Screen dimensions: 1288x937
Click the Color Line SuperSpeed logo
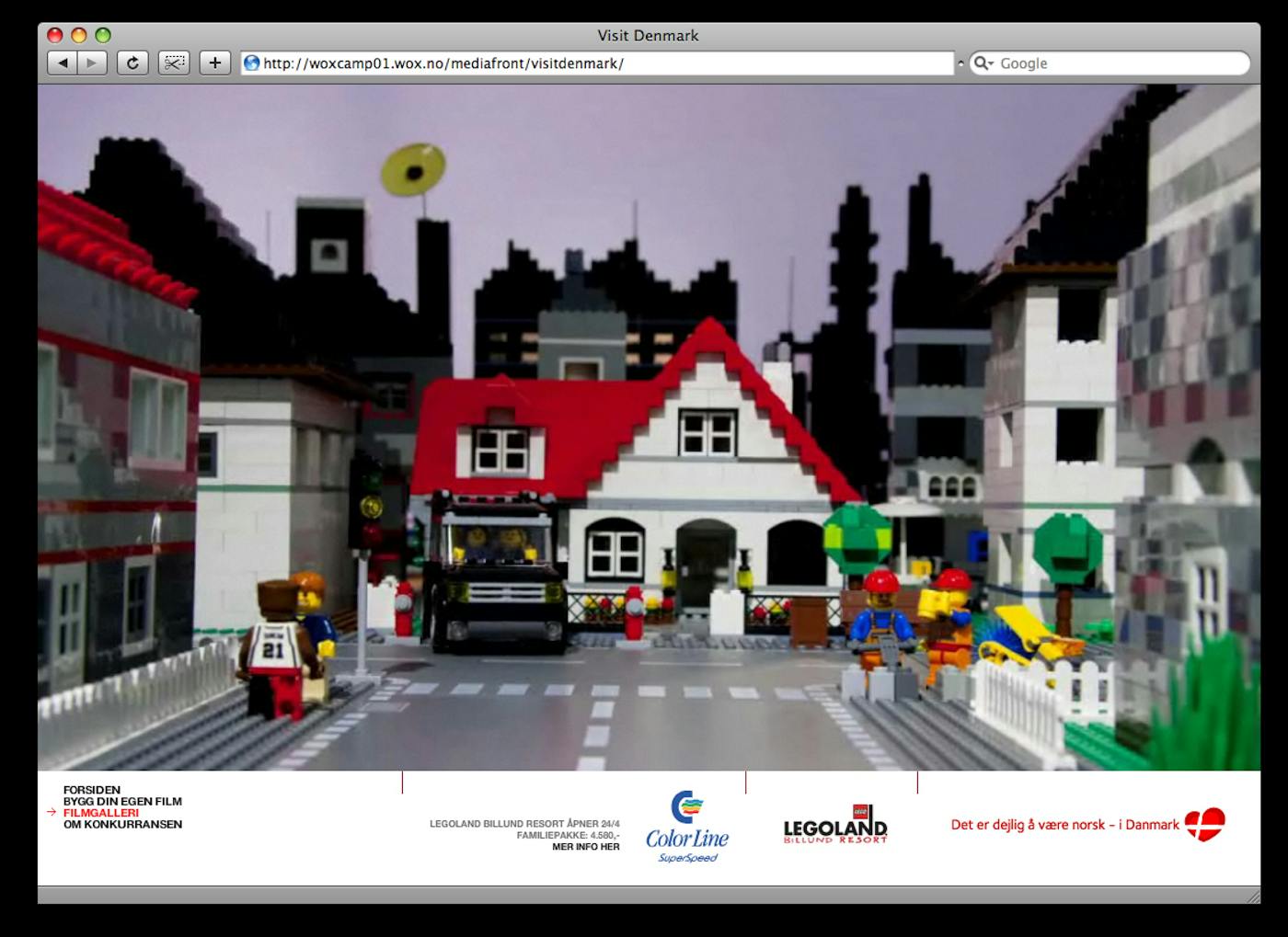[x=686, y=827]
